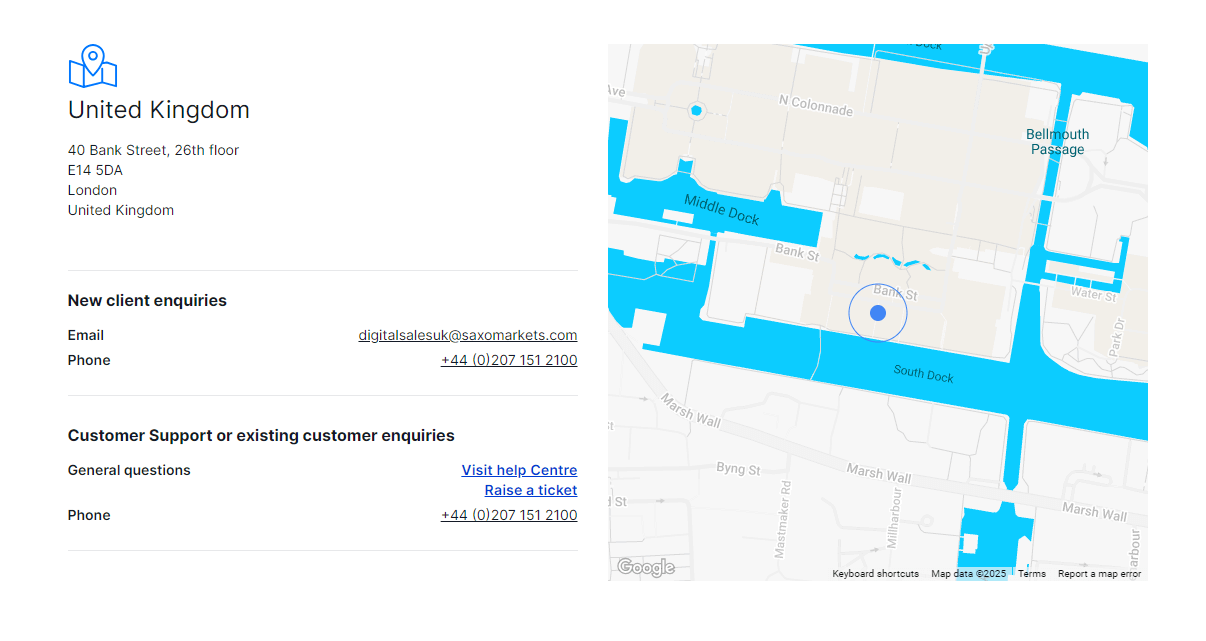Email digitalsalesuk@saxomarkets.com link

[x=468, y=335]
